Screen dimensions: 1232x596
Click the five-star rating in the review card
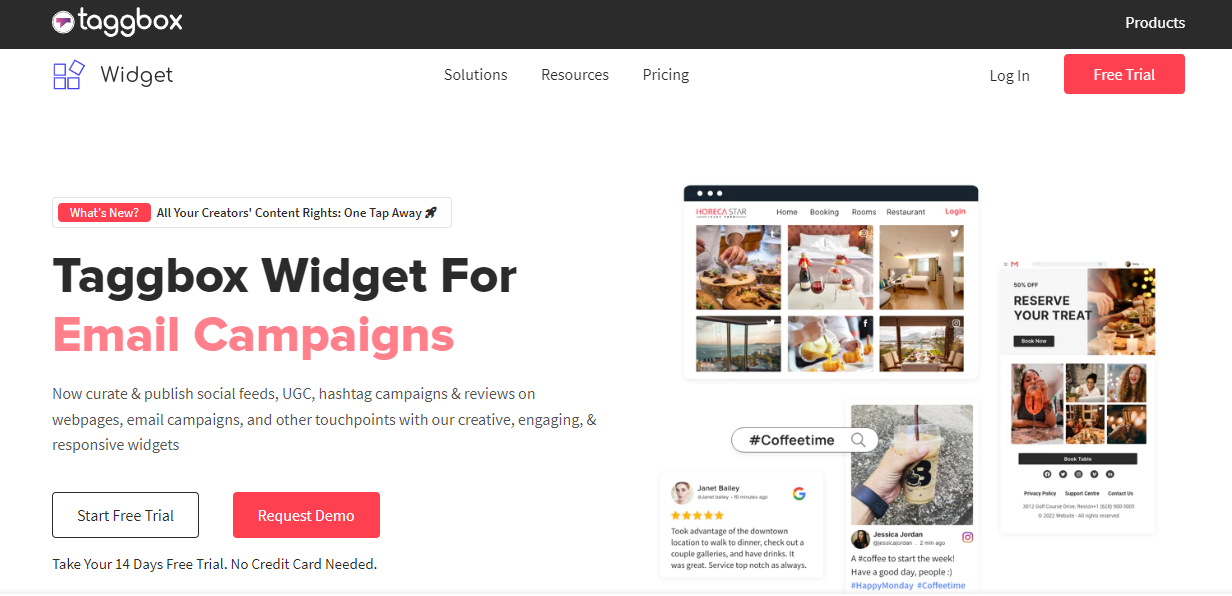(697, 516)
